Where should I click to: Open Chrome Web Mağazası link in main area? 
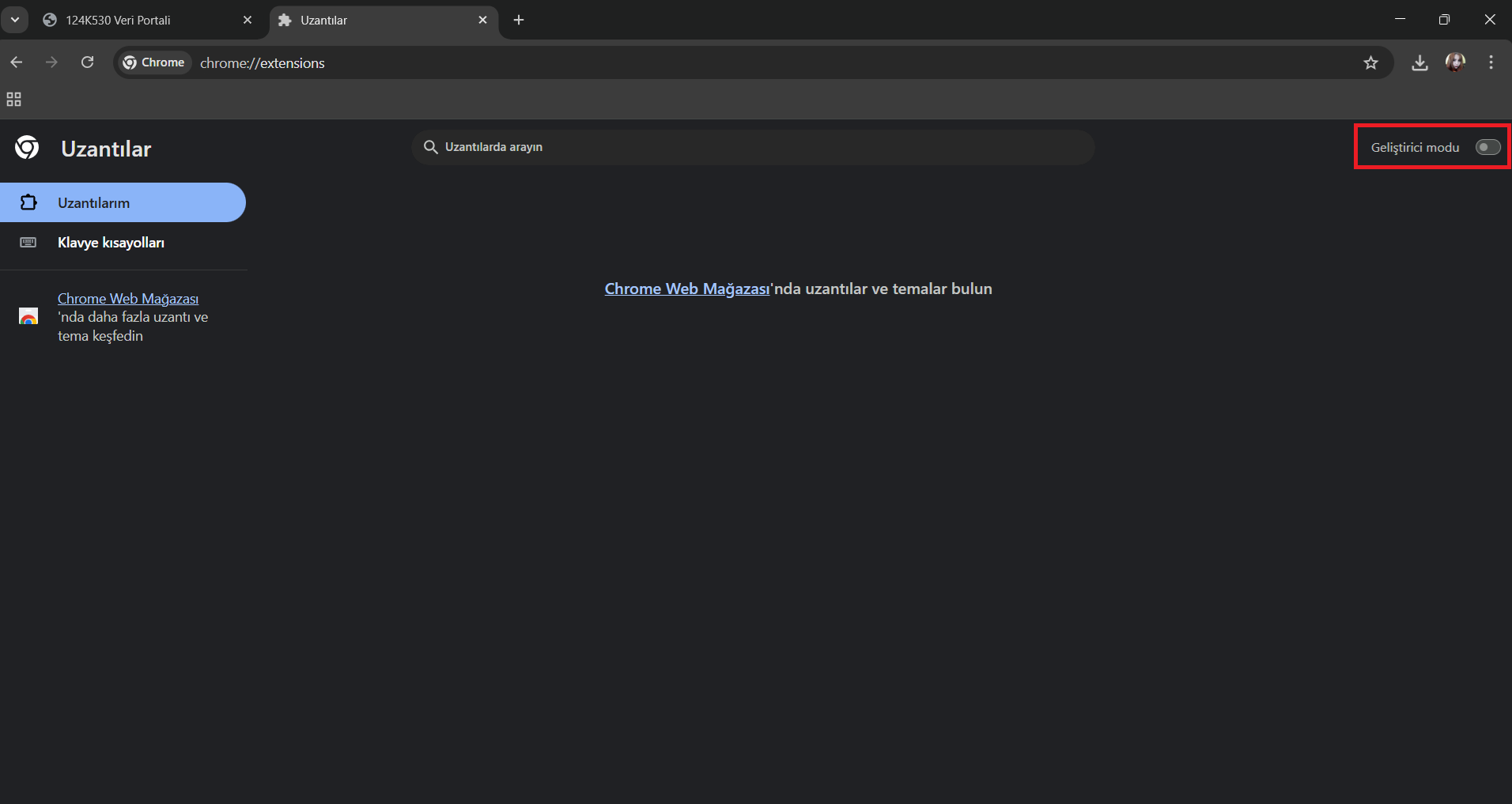pos(686,289)
